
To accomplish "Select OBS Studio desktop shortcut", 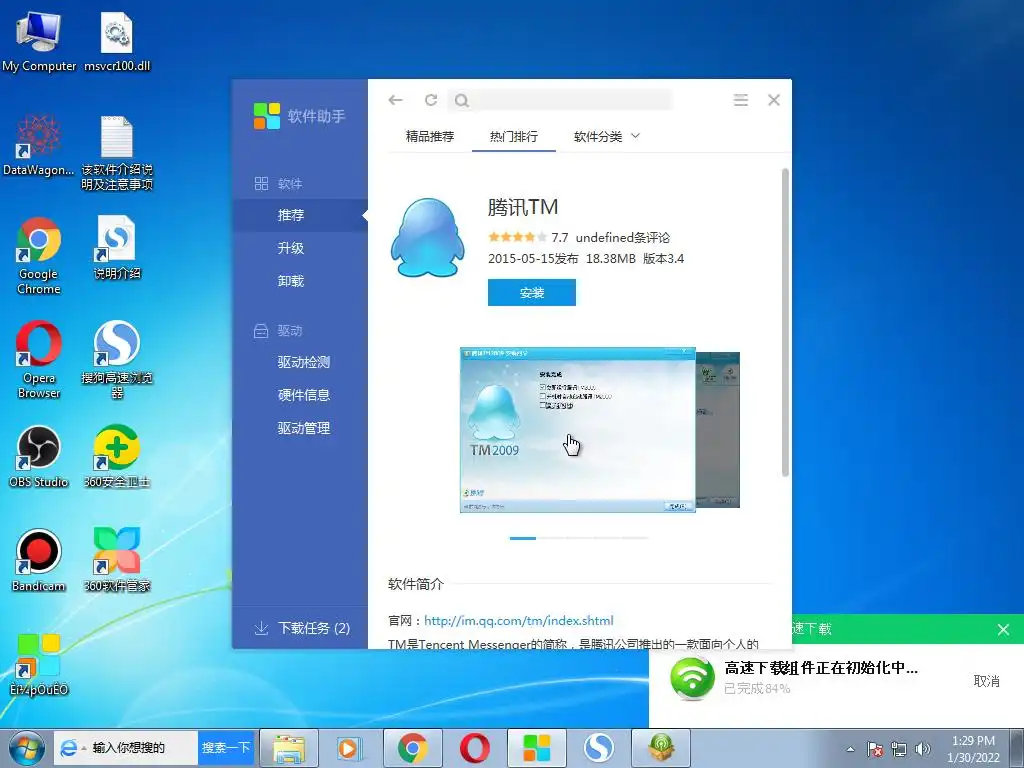I will coord(39,456).
